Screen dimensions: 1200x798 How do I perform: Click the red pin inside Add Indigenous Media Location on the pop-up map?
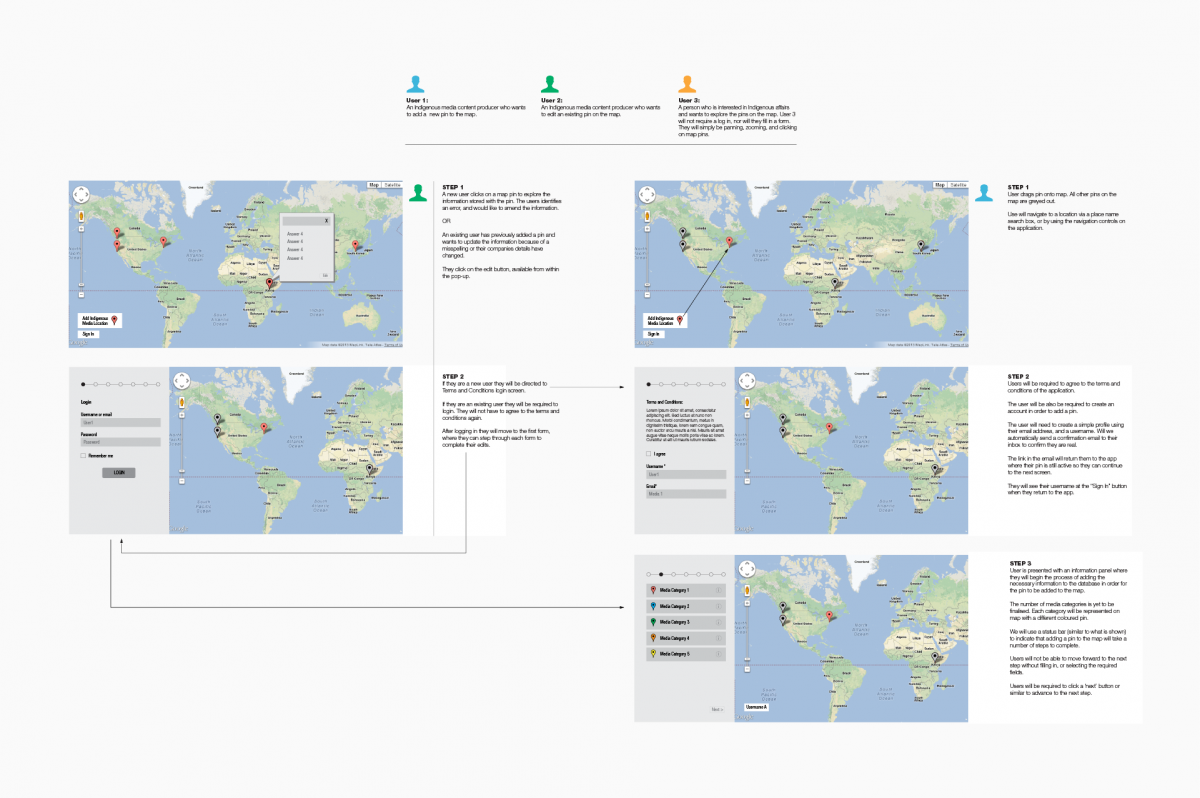115,320
